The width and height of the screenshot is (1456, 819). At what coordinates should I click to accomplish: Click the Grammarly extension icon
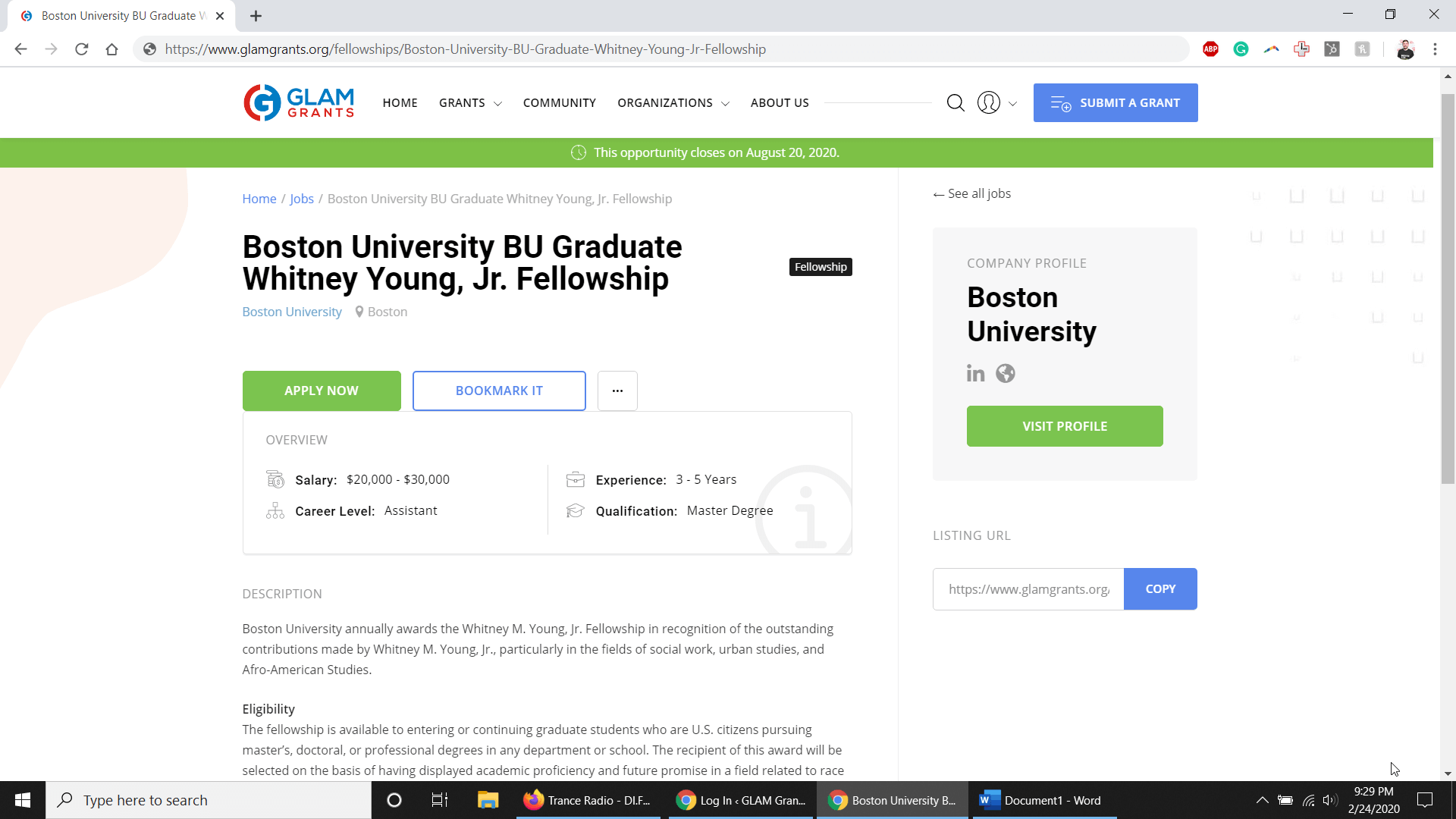tap(1241, 49)
